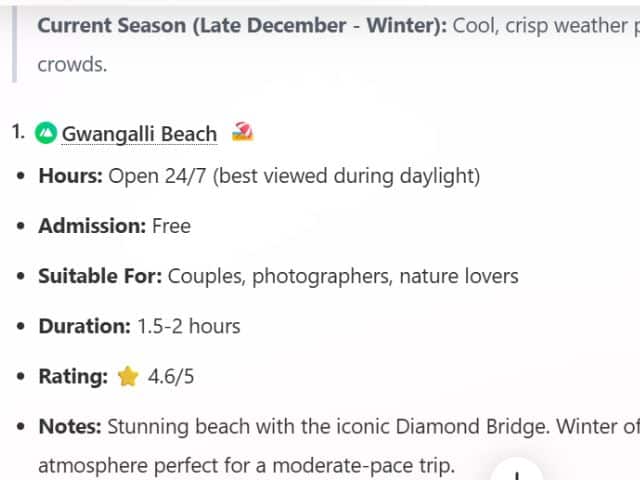Click the bold Suitable For label
Viewport: 640px width, 480px height.
click(100, 276)
